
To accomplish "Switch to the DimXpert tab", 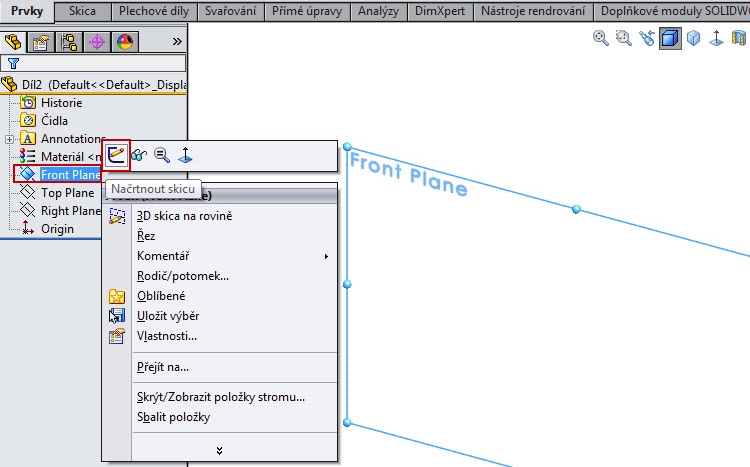I will click(x=440, y=11).
